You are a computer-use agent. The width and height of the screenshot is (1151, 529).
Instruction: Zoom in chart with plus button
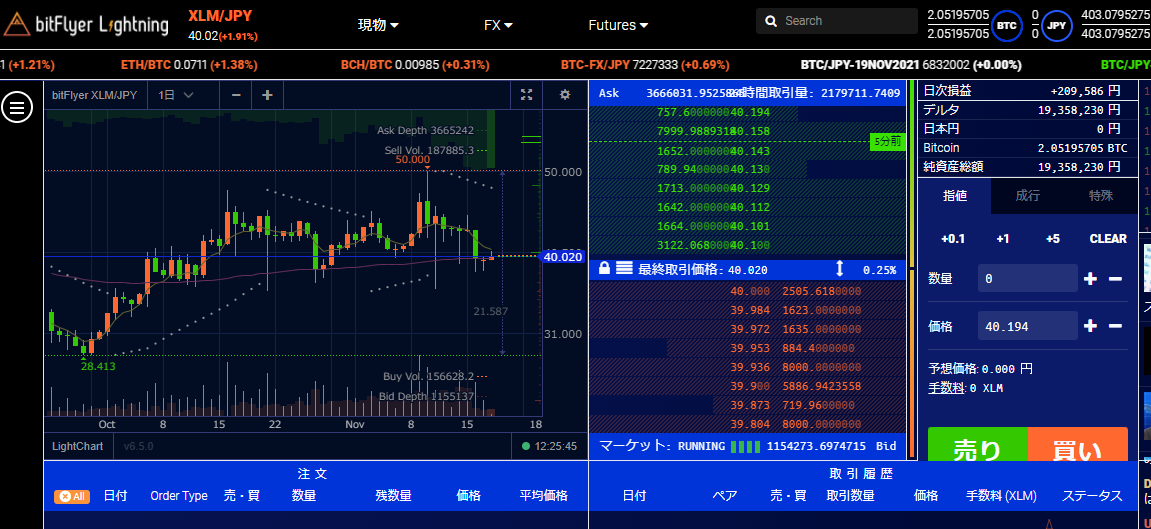pyautogui.click(x=267, y=95)
